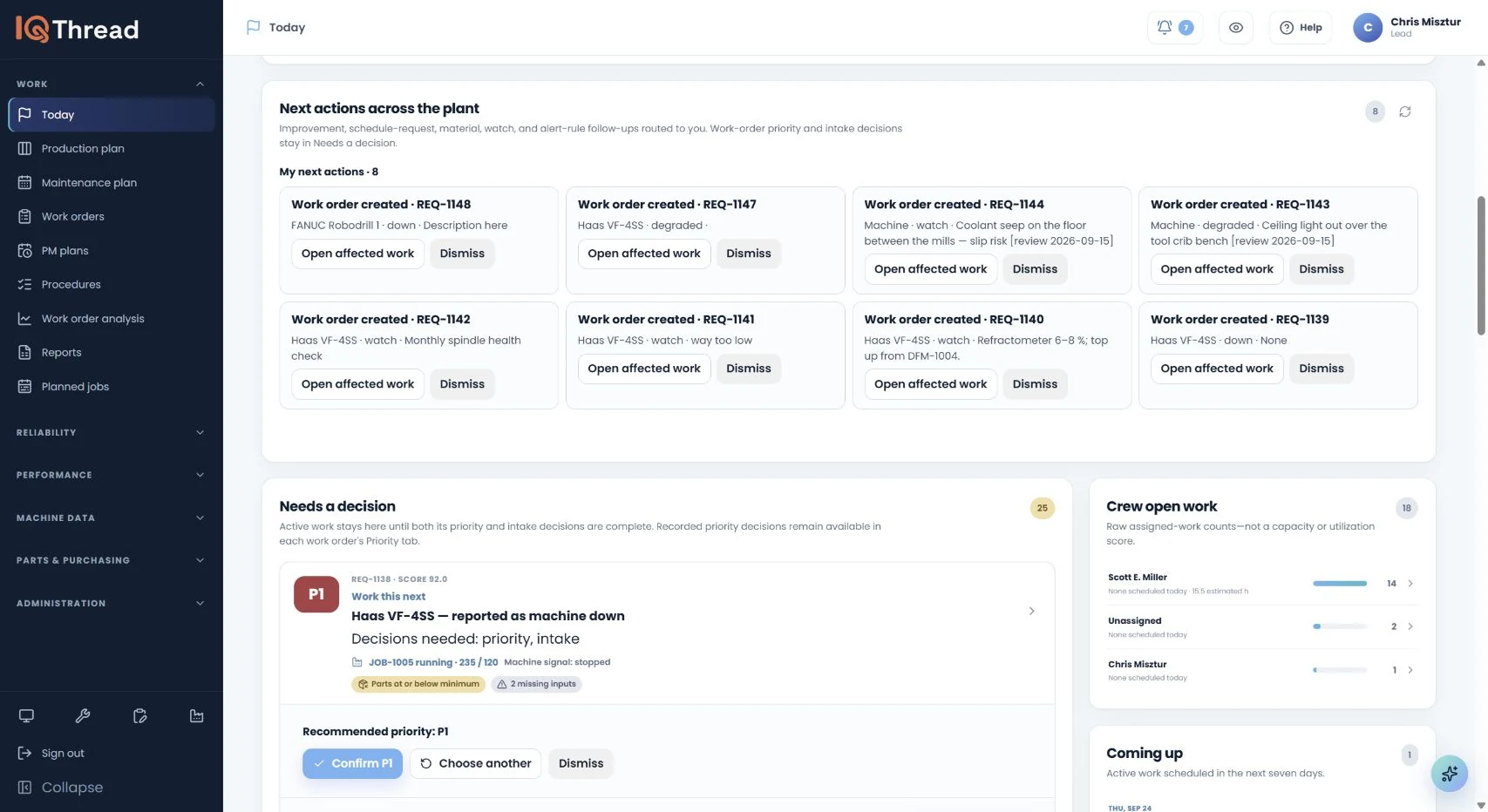Dismiss the REQ-1139 action card
Image resolution: width=1488 pixels, height=812 pixels.
(x=1321, y=369)
